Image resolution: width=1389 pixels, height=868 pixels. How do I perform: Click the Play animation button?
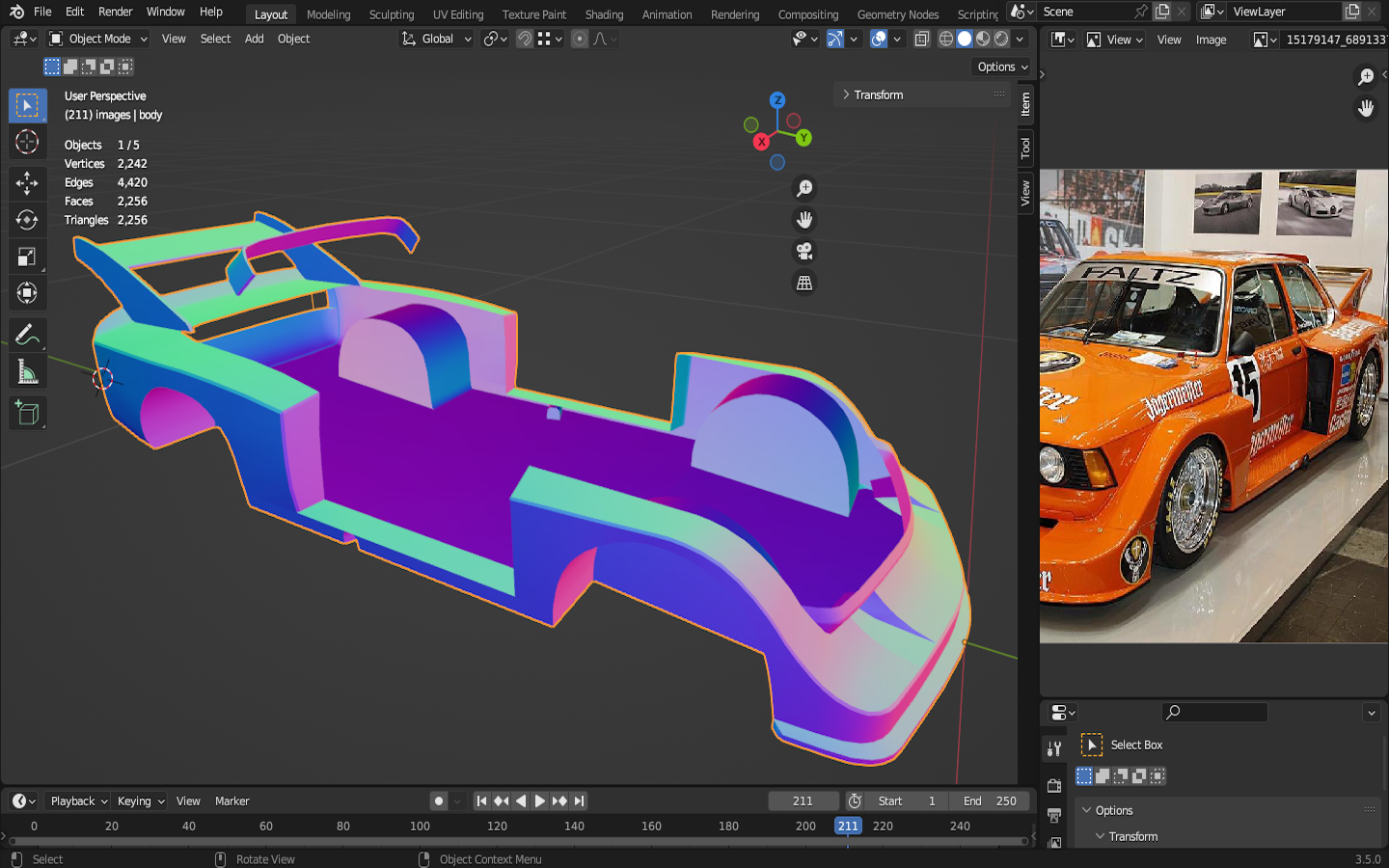click(540, 801)
